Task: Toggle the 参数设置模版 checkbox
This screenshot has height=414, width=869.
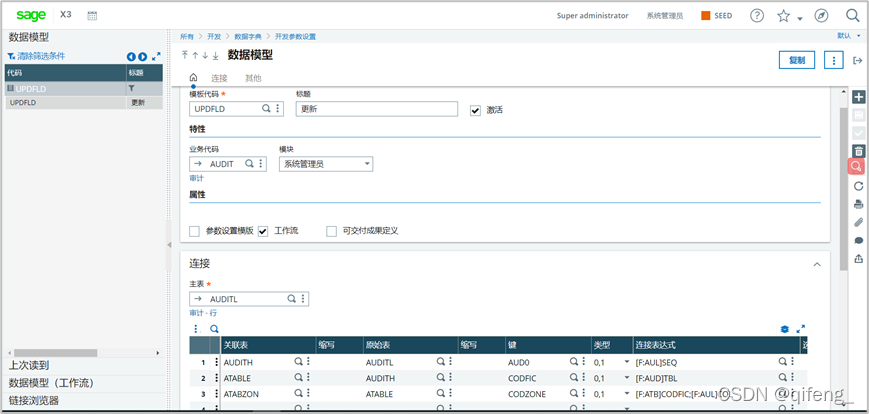Action: click(x=194, y=231)
